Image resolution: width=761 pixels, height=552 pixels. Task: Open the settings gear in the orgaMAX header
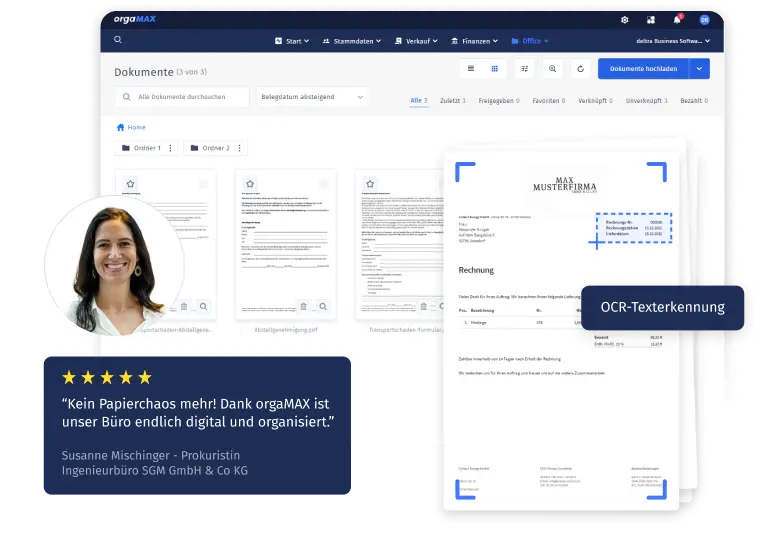625,20
